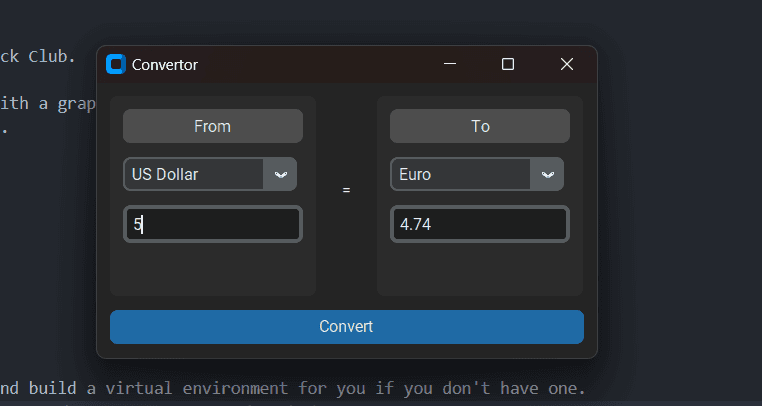This screenshot has width=762, height=406.
Task: Expand the Euro dropdown arrow
Action: (548, 174)
